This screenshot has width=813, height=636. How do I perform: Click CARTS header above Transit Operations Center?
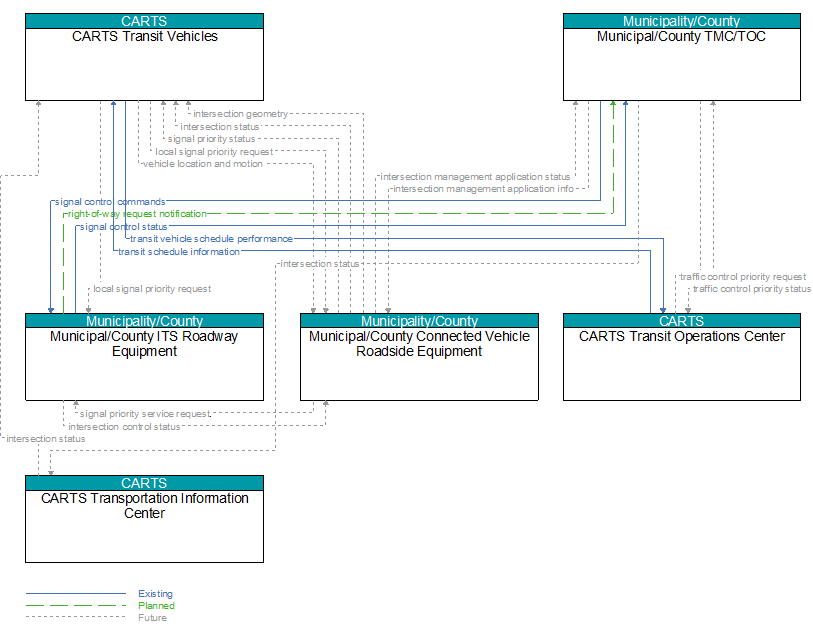(x=681, y=321)
